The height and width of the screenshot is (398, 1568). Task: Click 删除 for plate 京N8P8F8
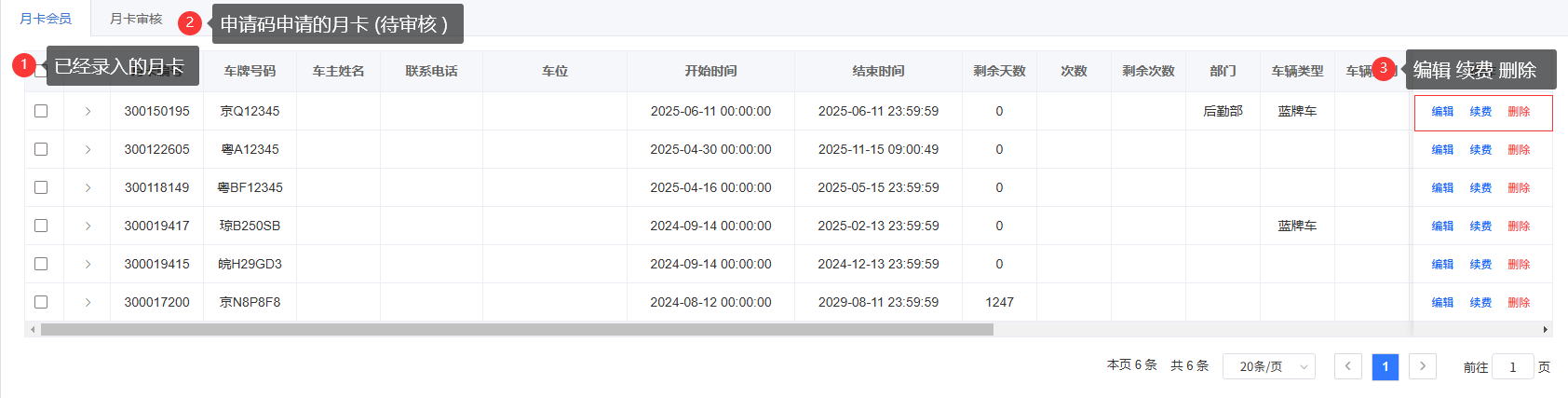[1519, 303]
